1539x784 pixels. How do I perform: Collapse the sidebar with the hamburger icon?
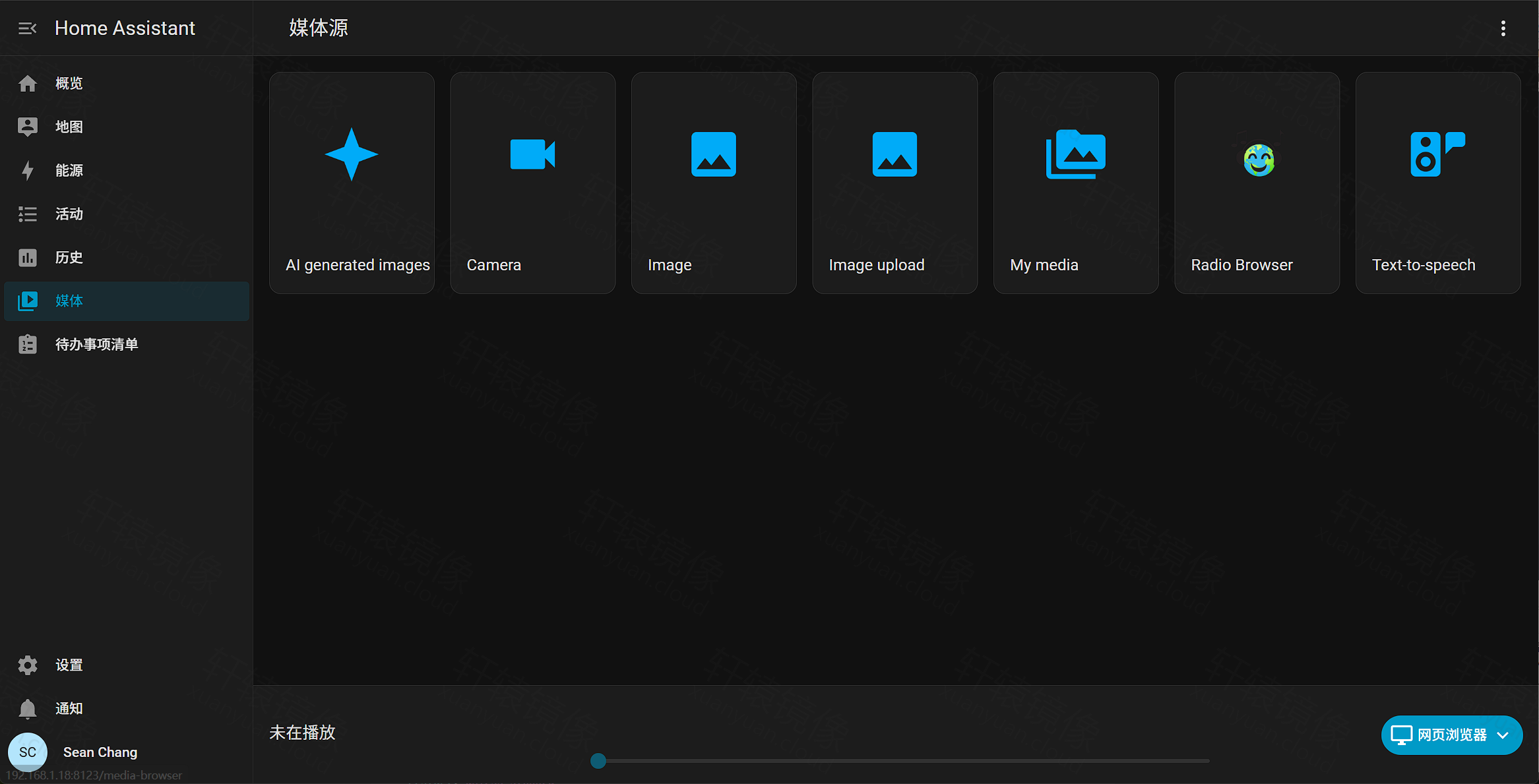pyautogui.click(x=27, y=28)
